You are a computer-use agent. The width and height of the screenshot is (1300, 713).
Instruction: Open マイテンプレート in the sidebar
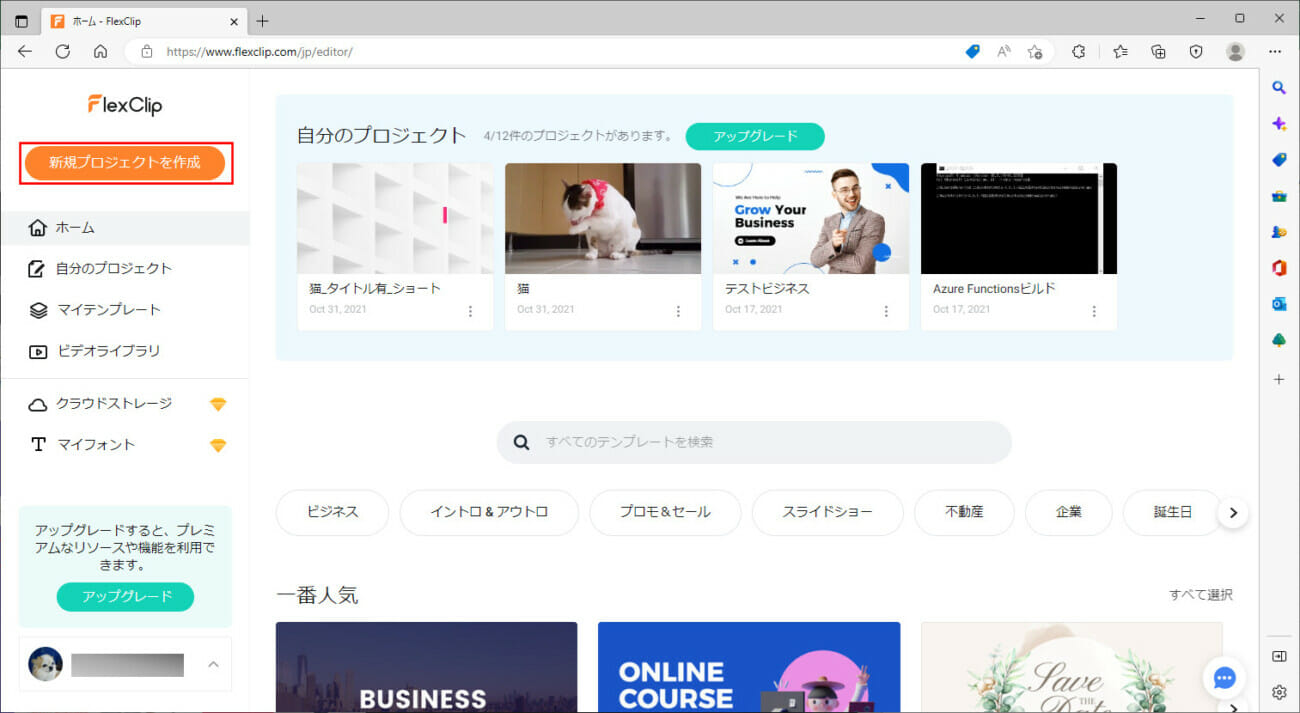(108, 310)
